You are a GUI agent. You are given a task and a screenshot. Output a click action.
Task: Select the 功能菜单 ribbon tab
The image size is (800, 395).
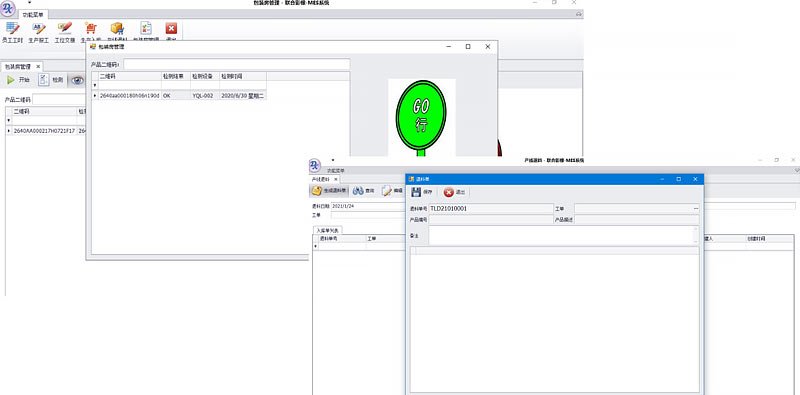click(x=32, y=14)
